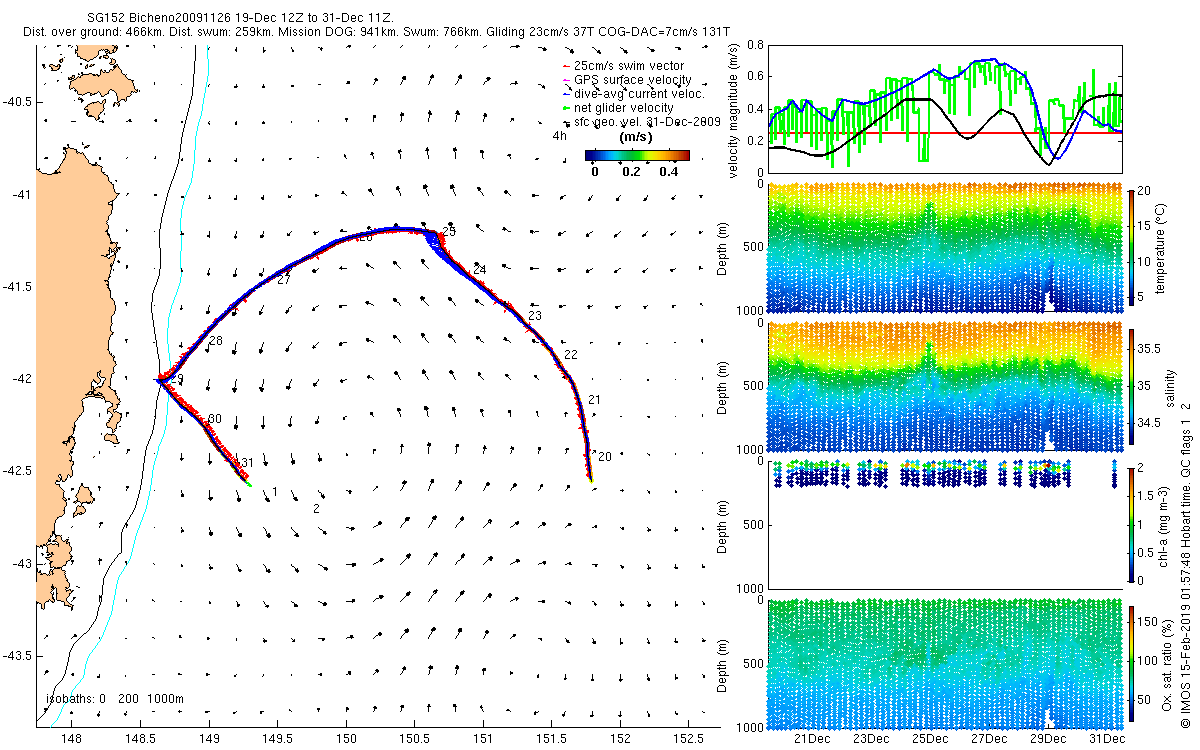Click the '1.5' tick on the chl-a color bar
Viewport: 1200px width, 750px height.
[x=1147, y=495]
